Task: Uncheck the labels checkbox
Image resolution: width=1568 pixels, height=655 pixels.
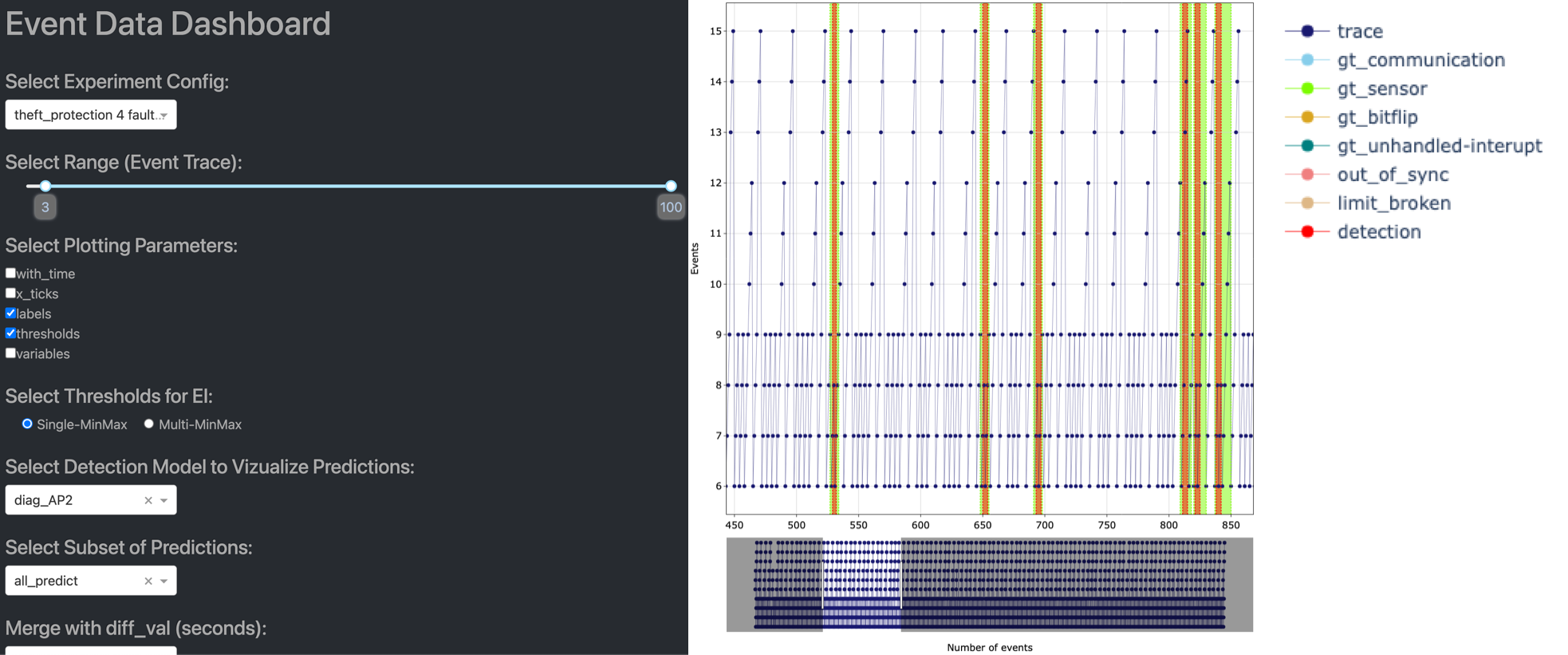Action: (11, 314)
